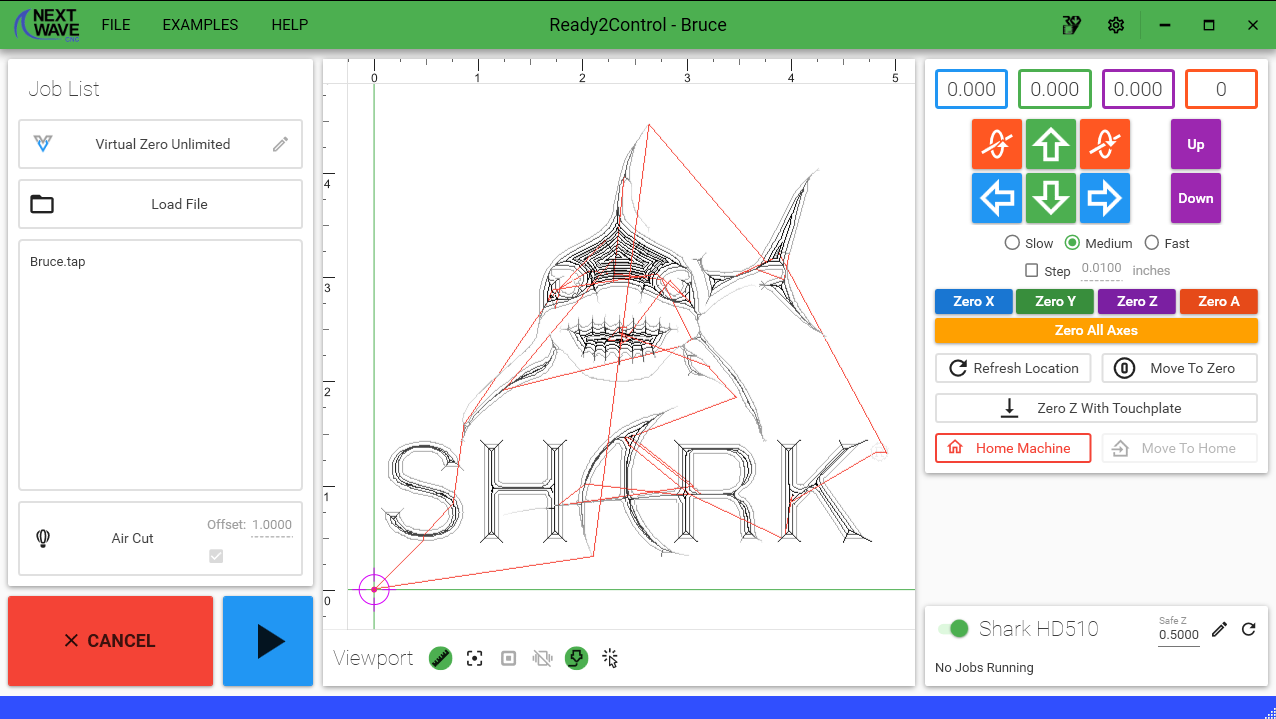Open the FILE menu

point(115,24)
